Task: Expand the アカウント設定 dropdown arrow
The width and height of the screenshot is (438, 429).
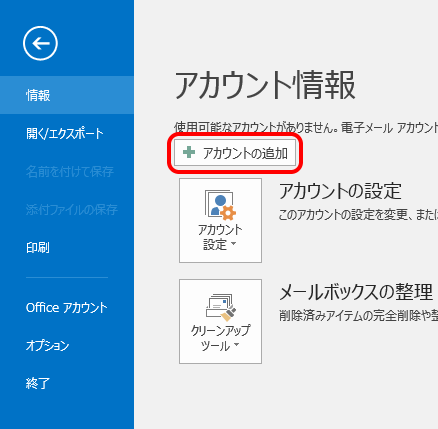Action: [234, 244]
